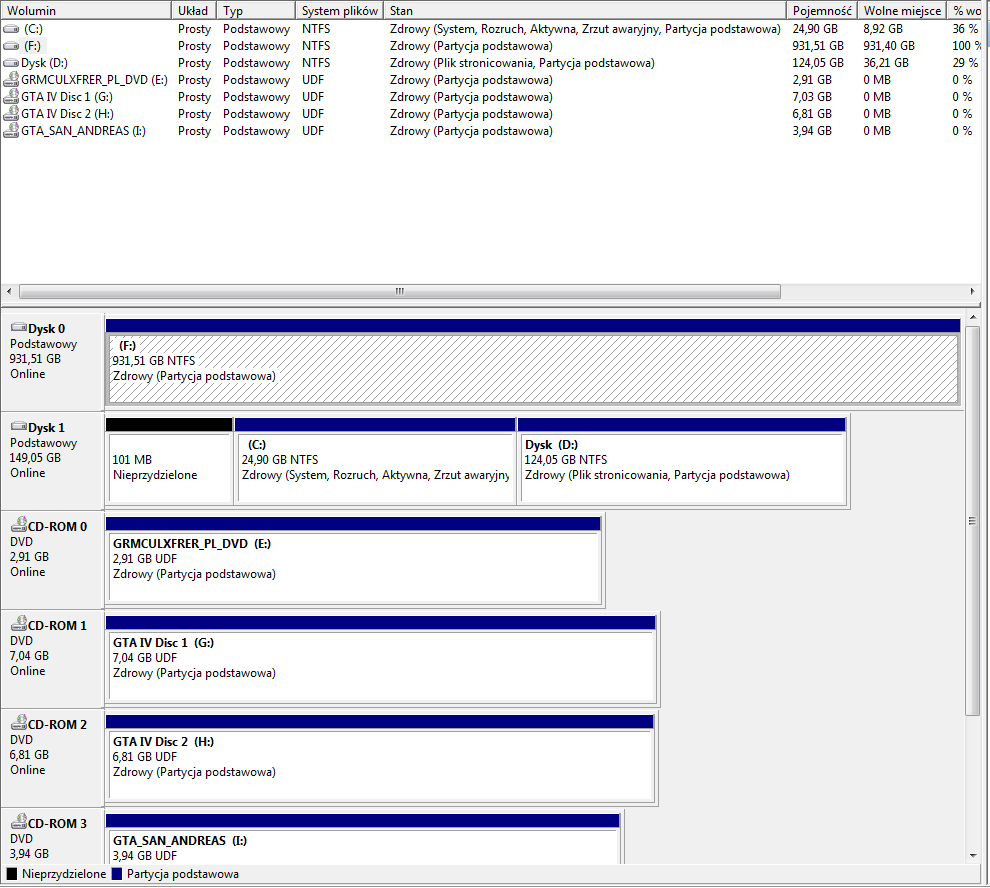
Task: Click the black Nieprzydzielone legend swatch
Action: [x=11, y=874]
